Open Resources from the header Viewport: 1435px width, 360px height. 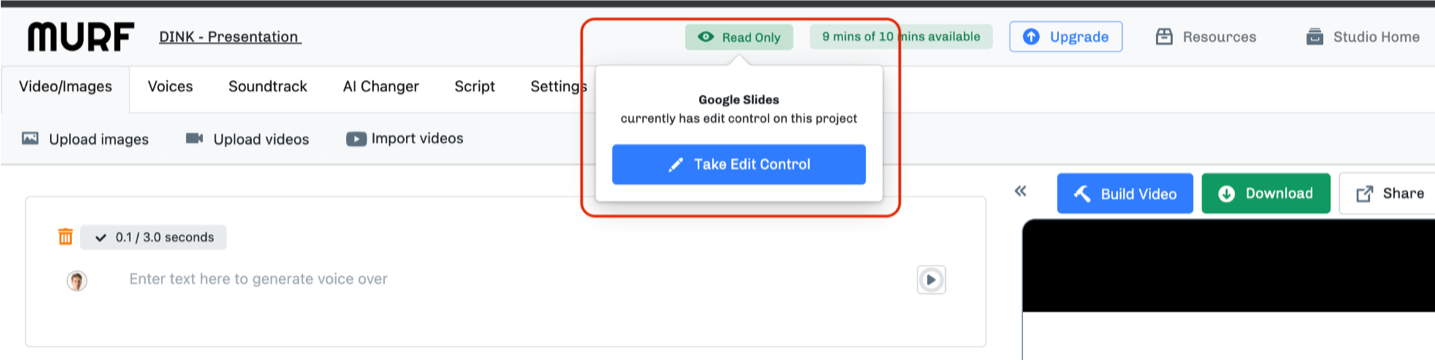coord(1206,37)
